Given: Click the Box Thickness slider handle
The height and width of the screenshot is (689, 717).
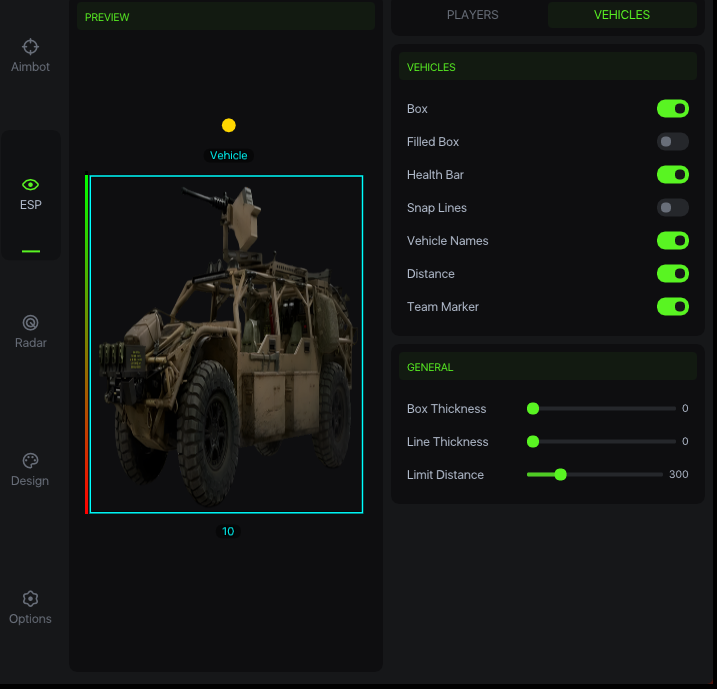Looking at the screenshot, I should (533, 409).
